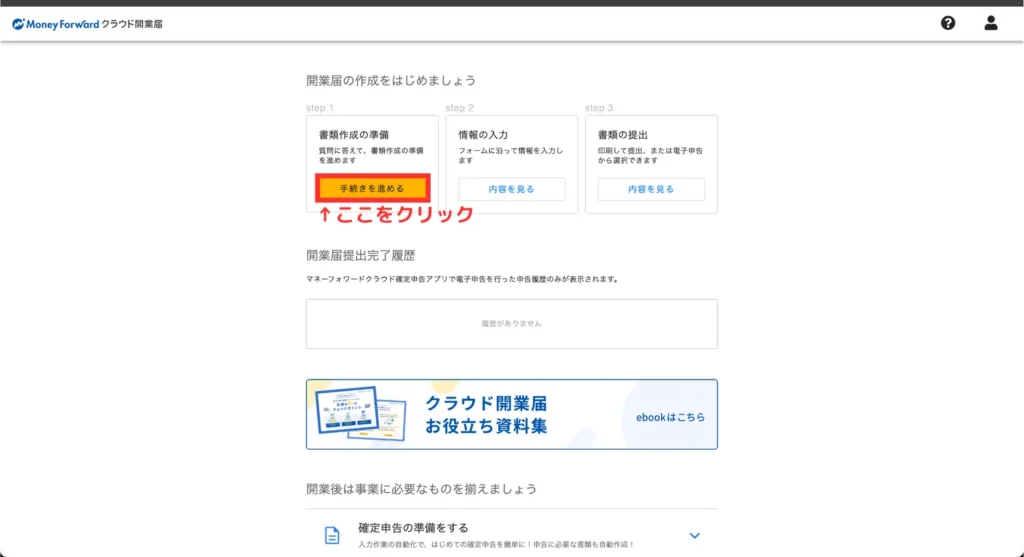The width and height of the screenshot is (1024, 557).
Task: Click the description text under 確定申告の準備をする
Action: [496, 544]
